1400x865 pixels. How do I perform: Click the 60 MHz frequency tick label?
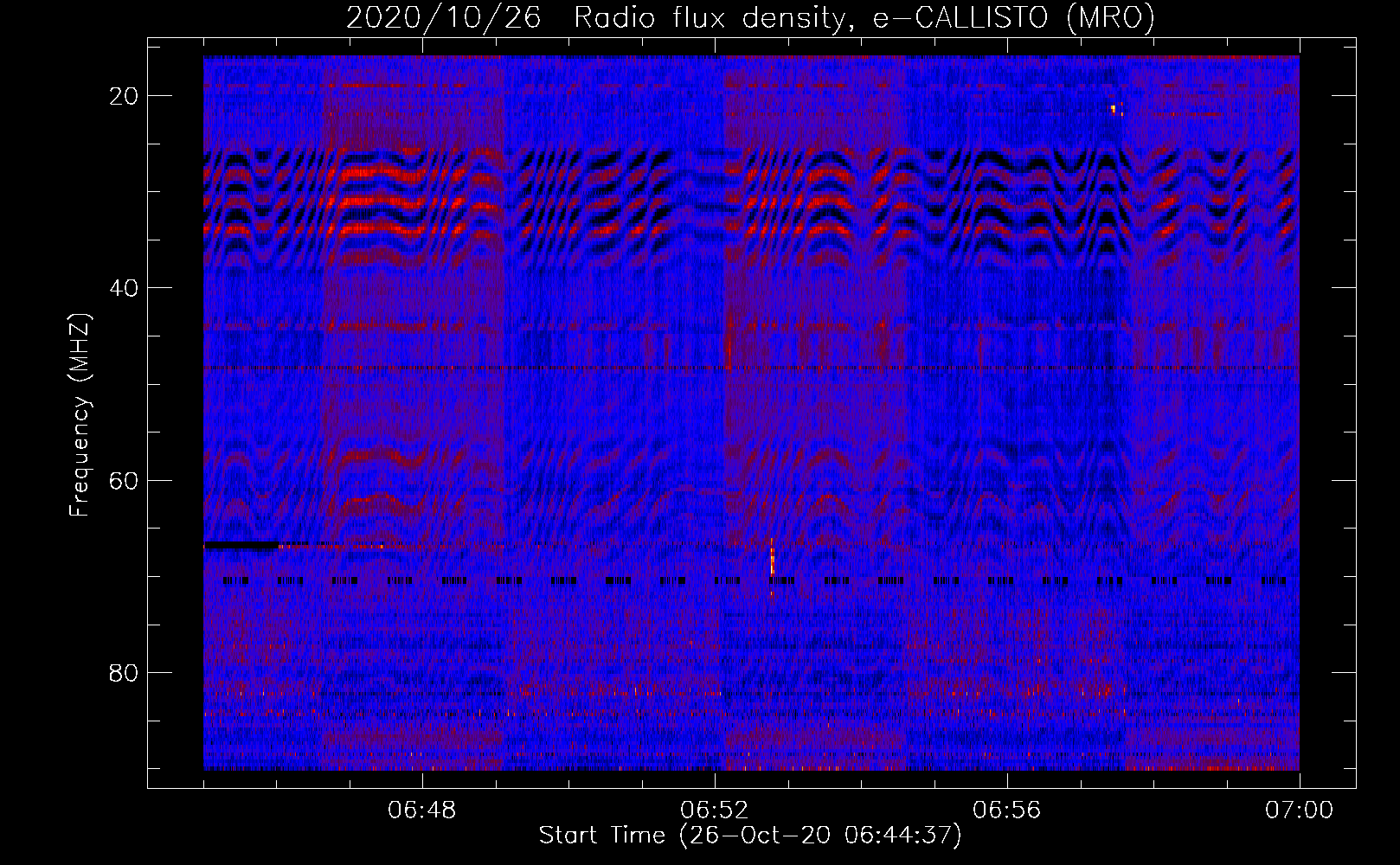124,480
